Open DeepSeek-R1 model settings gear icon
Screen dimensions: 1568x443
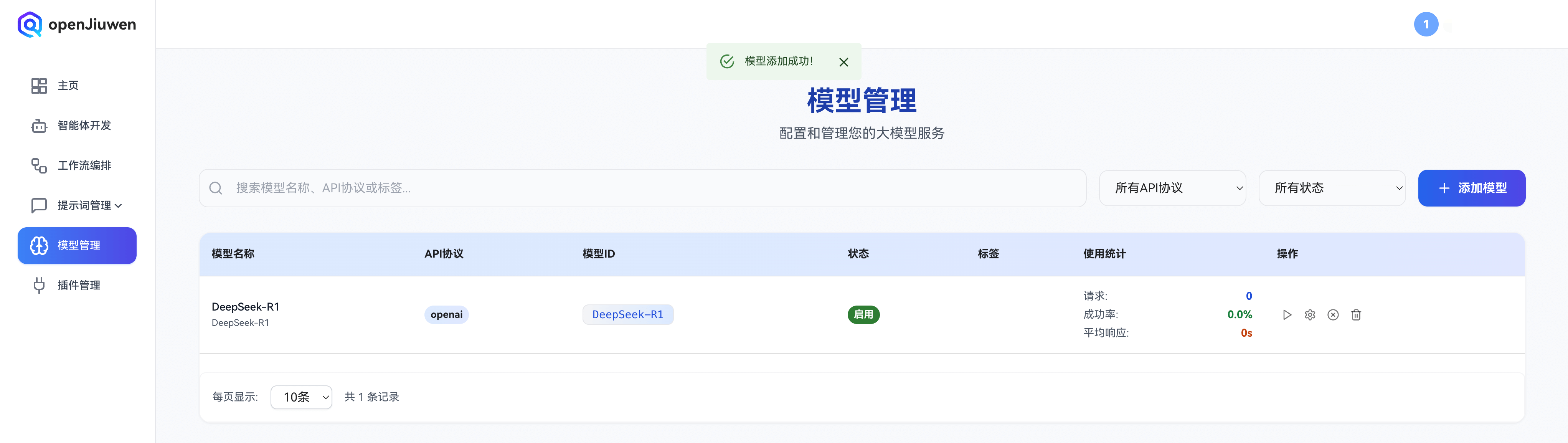coord(1310,315)
